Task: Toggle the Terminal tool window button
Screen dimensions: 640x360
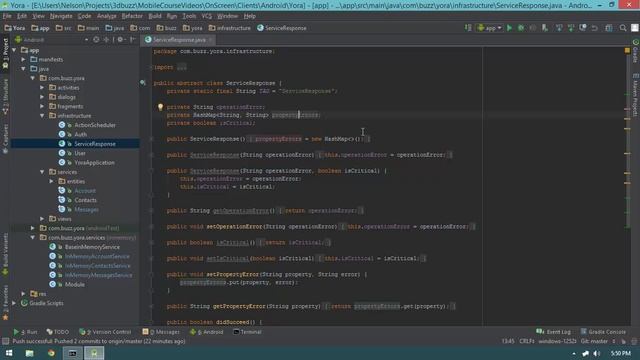Action: [x=247, y=332]
